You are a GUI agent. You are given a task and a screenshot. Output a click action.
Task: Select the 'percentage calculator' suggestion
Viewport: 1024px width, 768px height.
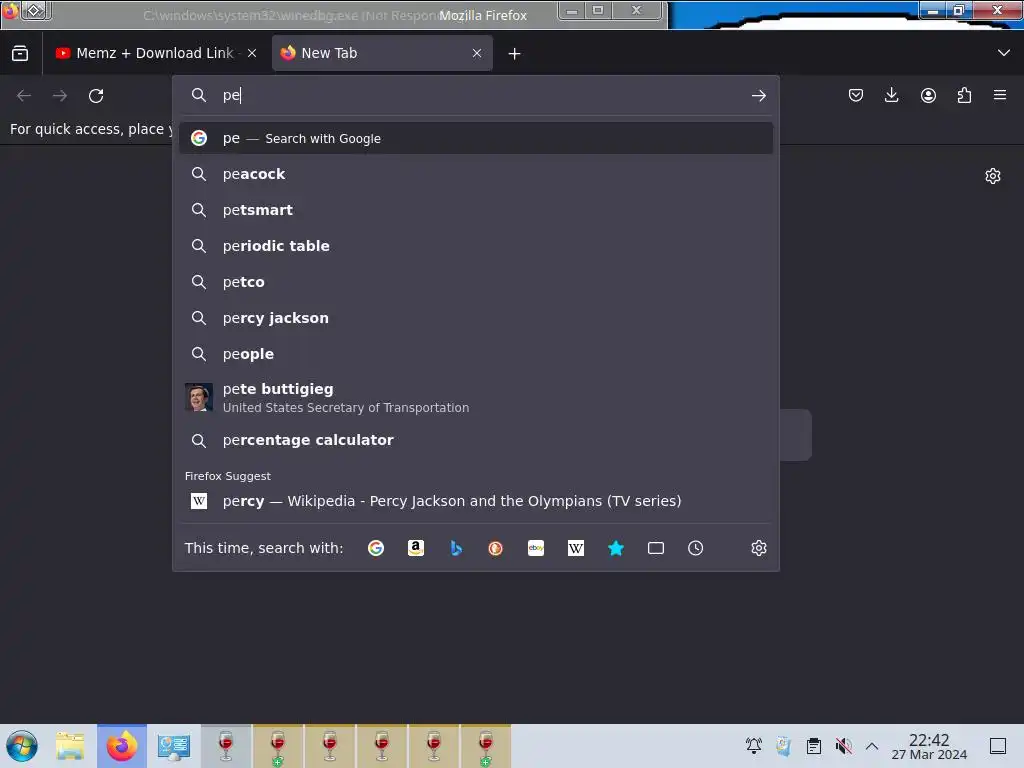pyautogui.click(x=476, y=440)
